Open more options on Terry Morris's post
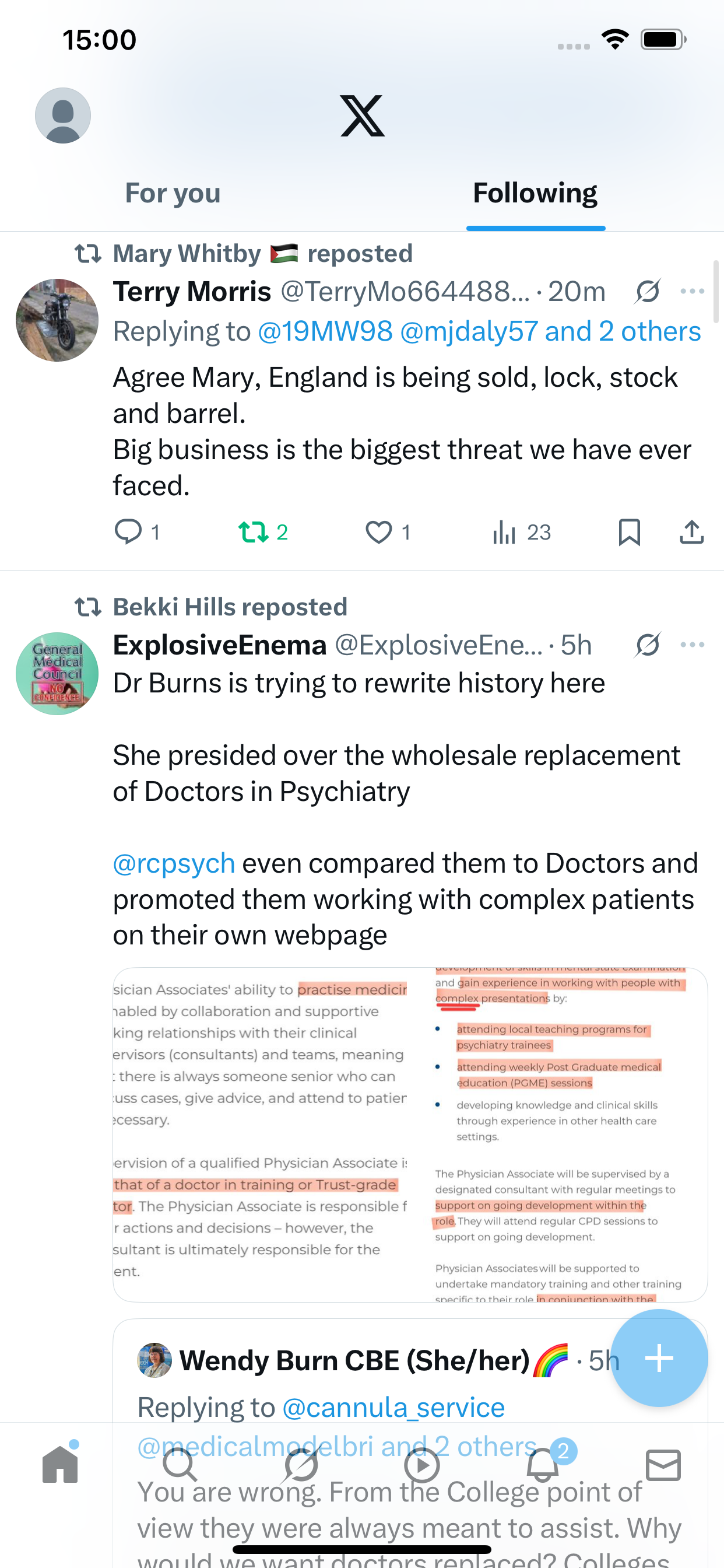724x1568 pixels. [693, 292]
